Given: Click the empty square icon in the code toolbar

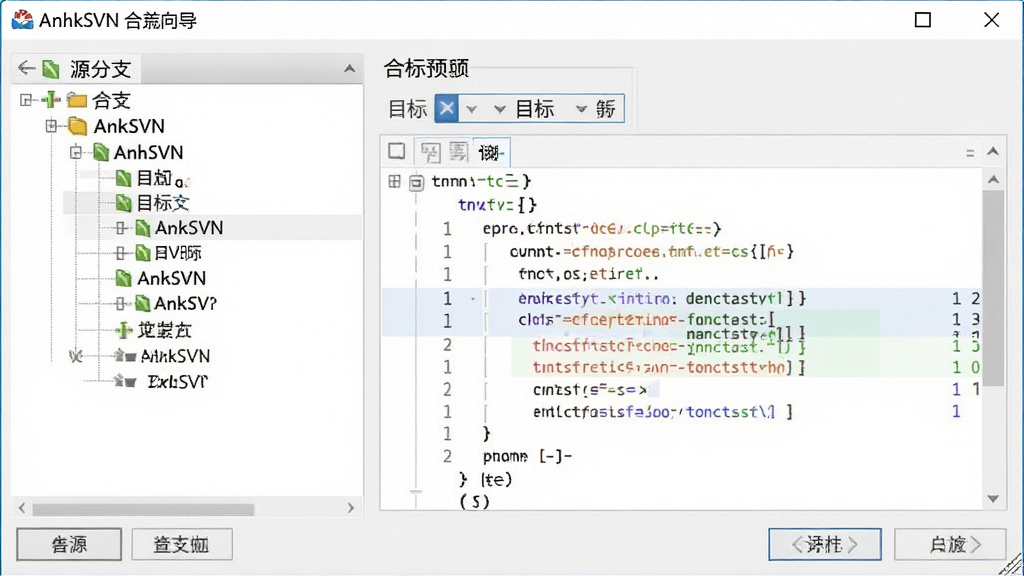Looking at the screenshot, I should click(x=396, y=151).
